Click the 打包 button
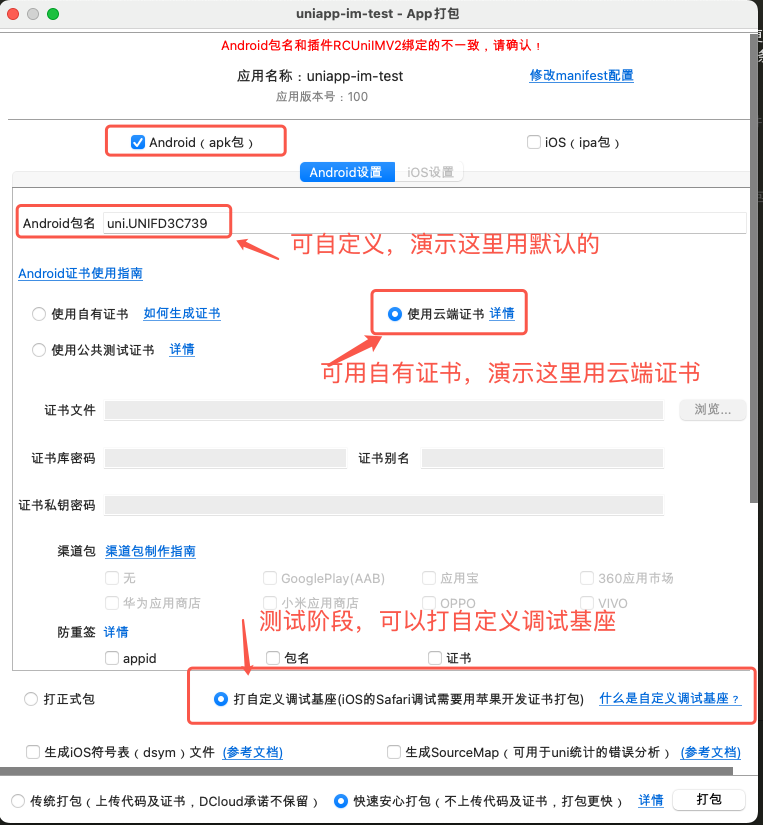Image resolution: width=763 pixels, height=825 pixels. pos(708,800)
